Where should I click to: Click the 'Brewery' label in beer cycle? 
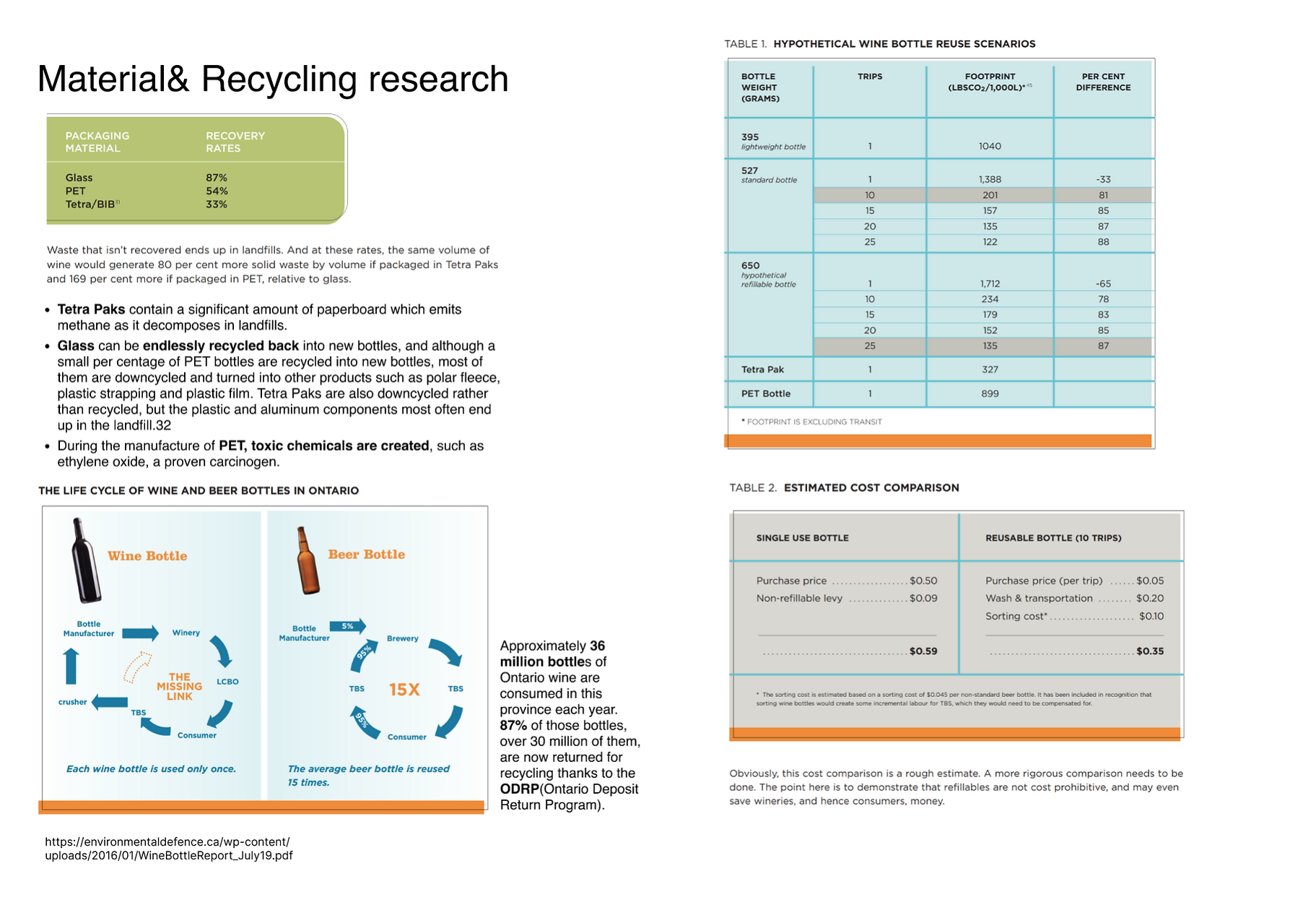pyautogui.click(x=403, y=638)
